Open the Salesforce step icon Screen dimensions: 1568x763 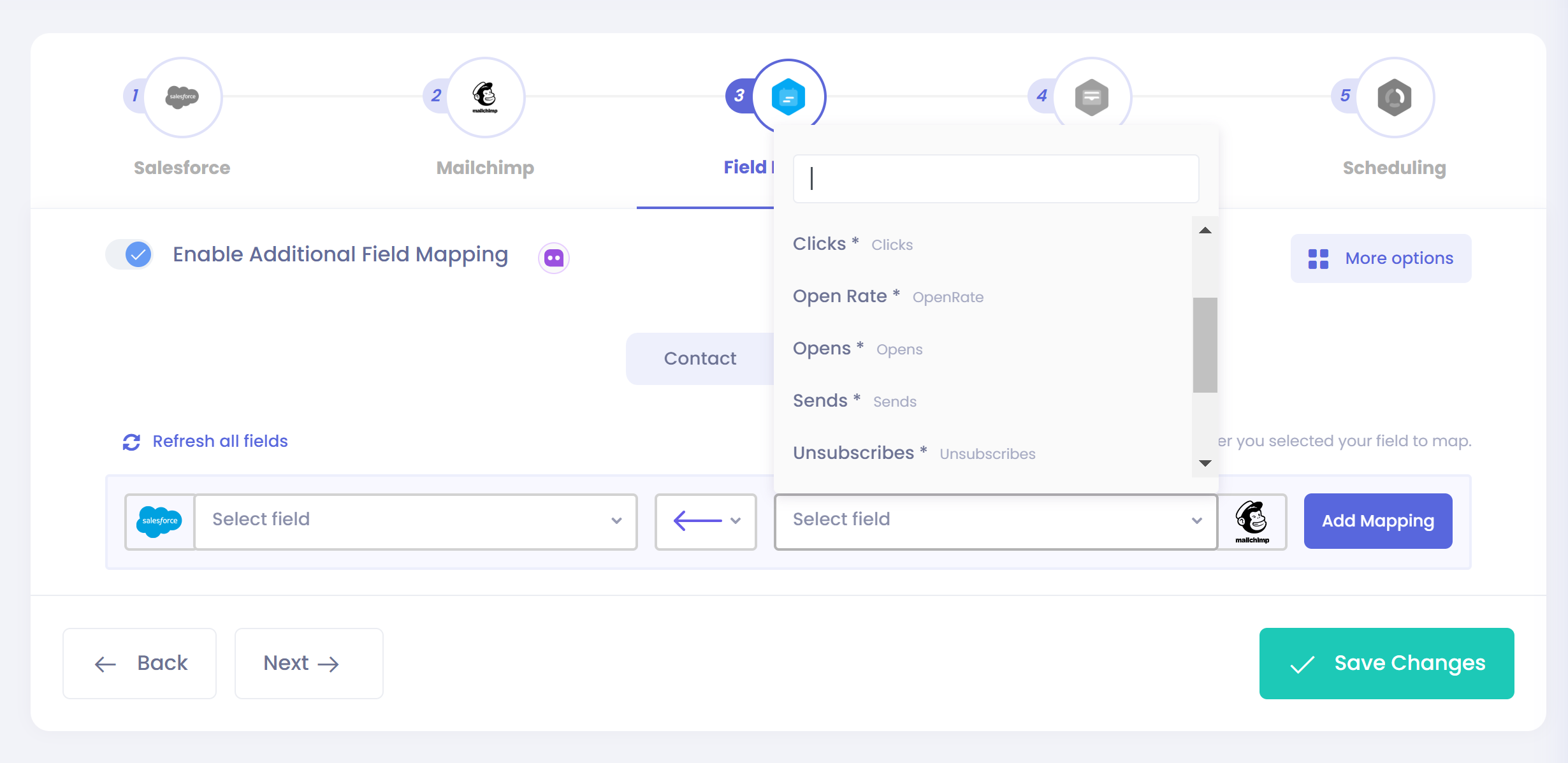183,97
